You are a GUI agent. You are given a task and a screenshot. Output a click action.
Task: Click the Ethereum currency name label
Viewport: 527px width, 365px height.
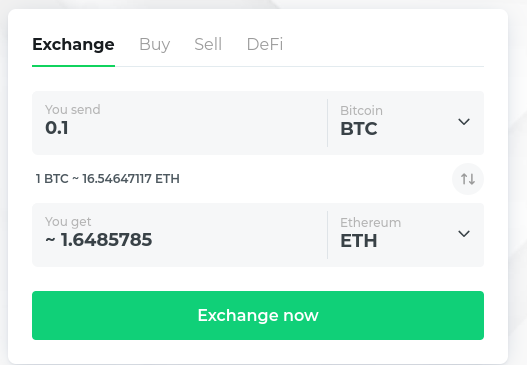click(370, 222)
